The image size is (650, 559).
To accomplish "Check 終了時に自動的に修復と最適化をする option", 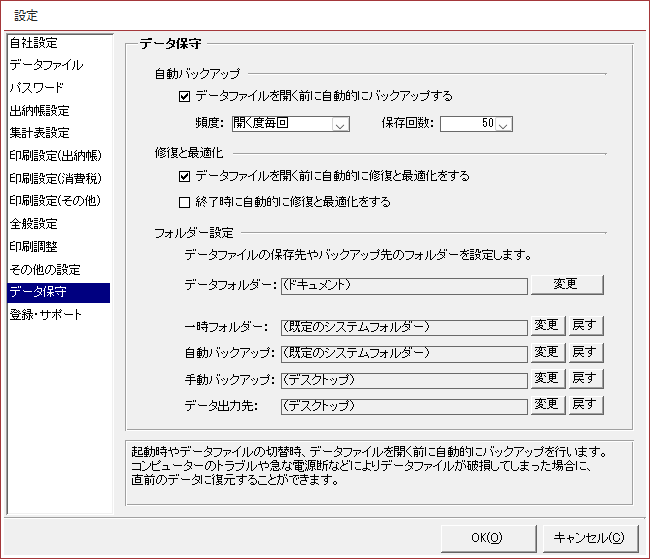I will tap(184, 201).
